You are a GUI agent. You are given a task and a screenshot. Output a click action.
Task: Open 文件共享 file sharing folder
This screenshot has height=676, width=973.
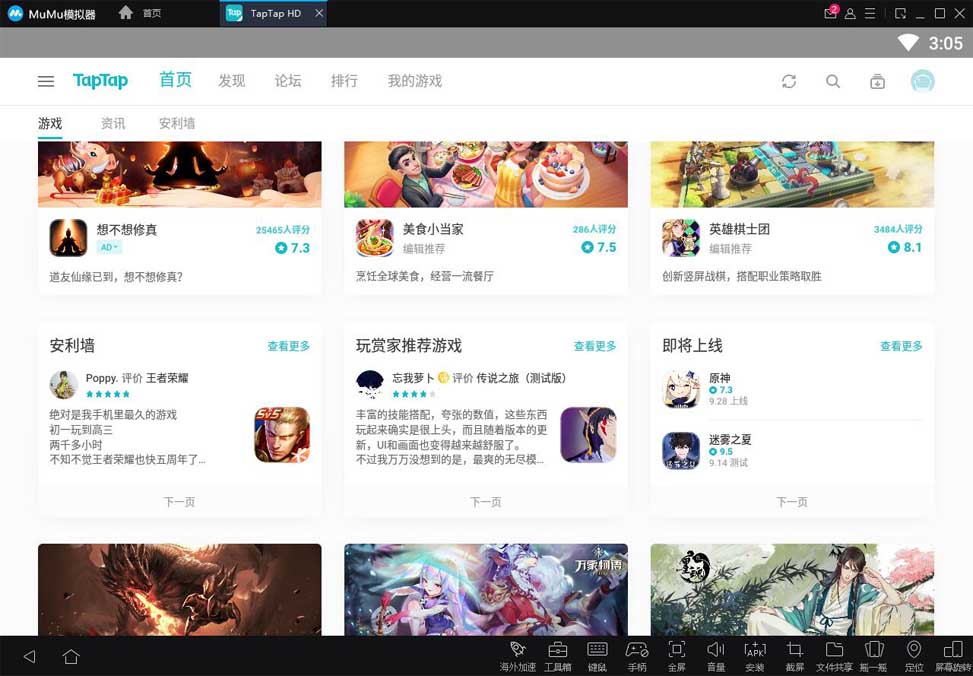click(x=834, y=657)
